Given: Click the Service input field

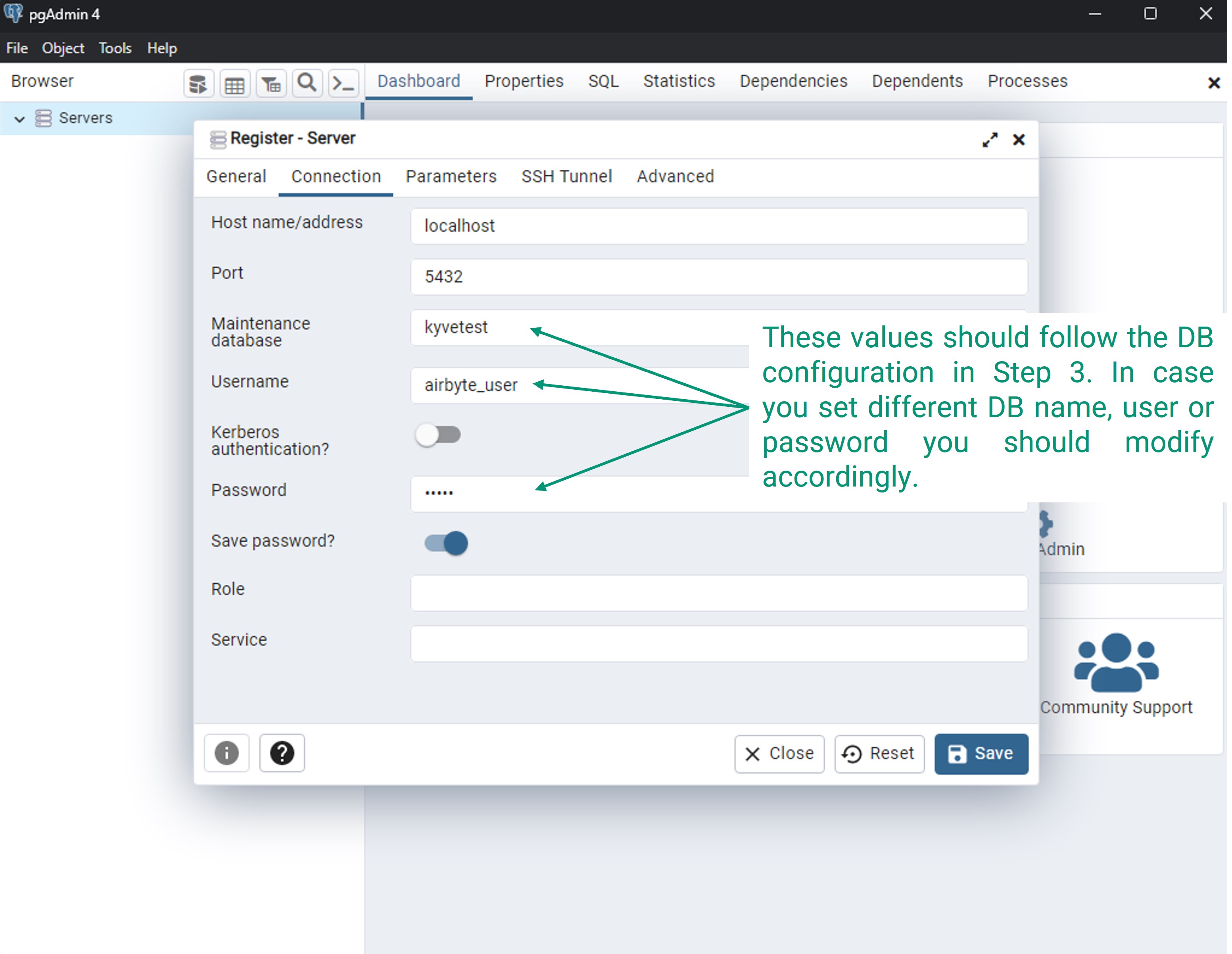Looking at the screenshot, I should coord(719,644).
